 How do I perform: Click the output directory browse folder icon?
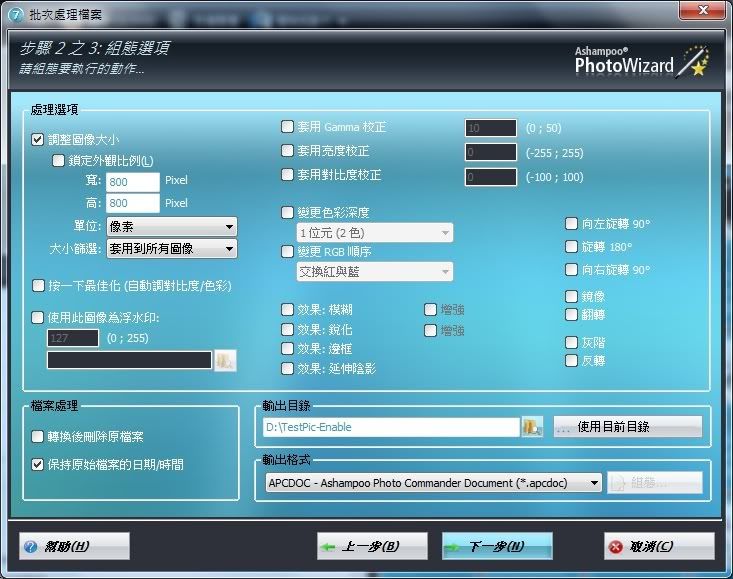click(x=532, y=427)
